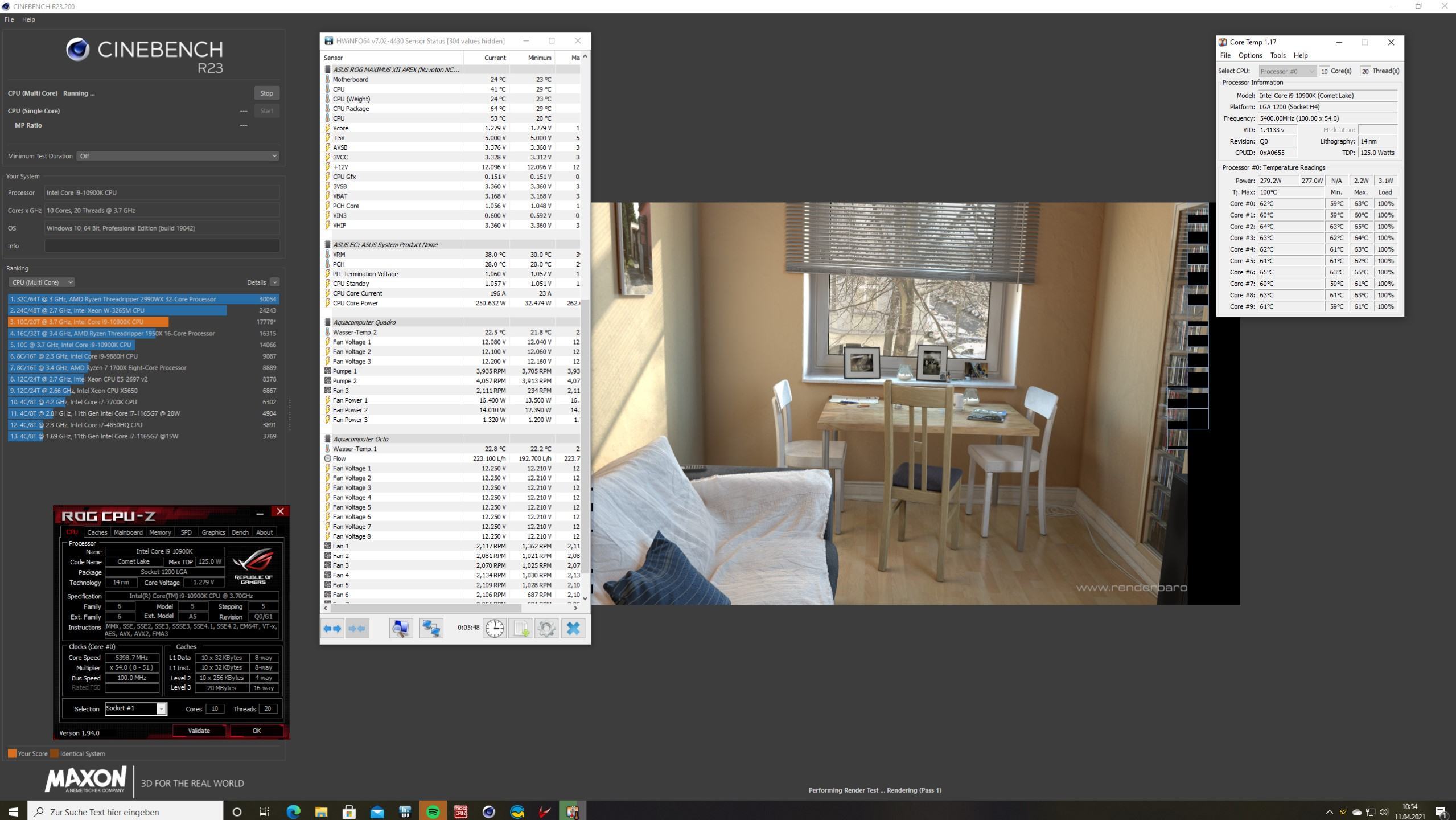Image resolution: width=1456 pixels, height=820 pixels.
Task: Open CPU (Multi Core) ranking dropdown
Action: (x=42, y=282)
